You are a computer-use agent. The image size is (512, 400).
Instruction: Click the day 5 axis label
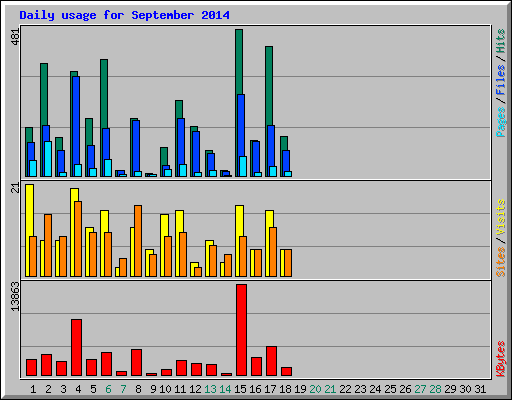93,389
